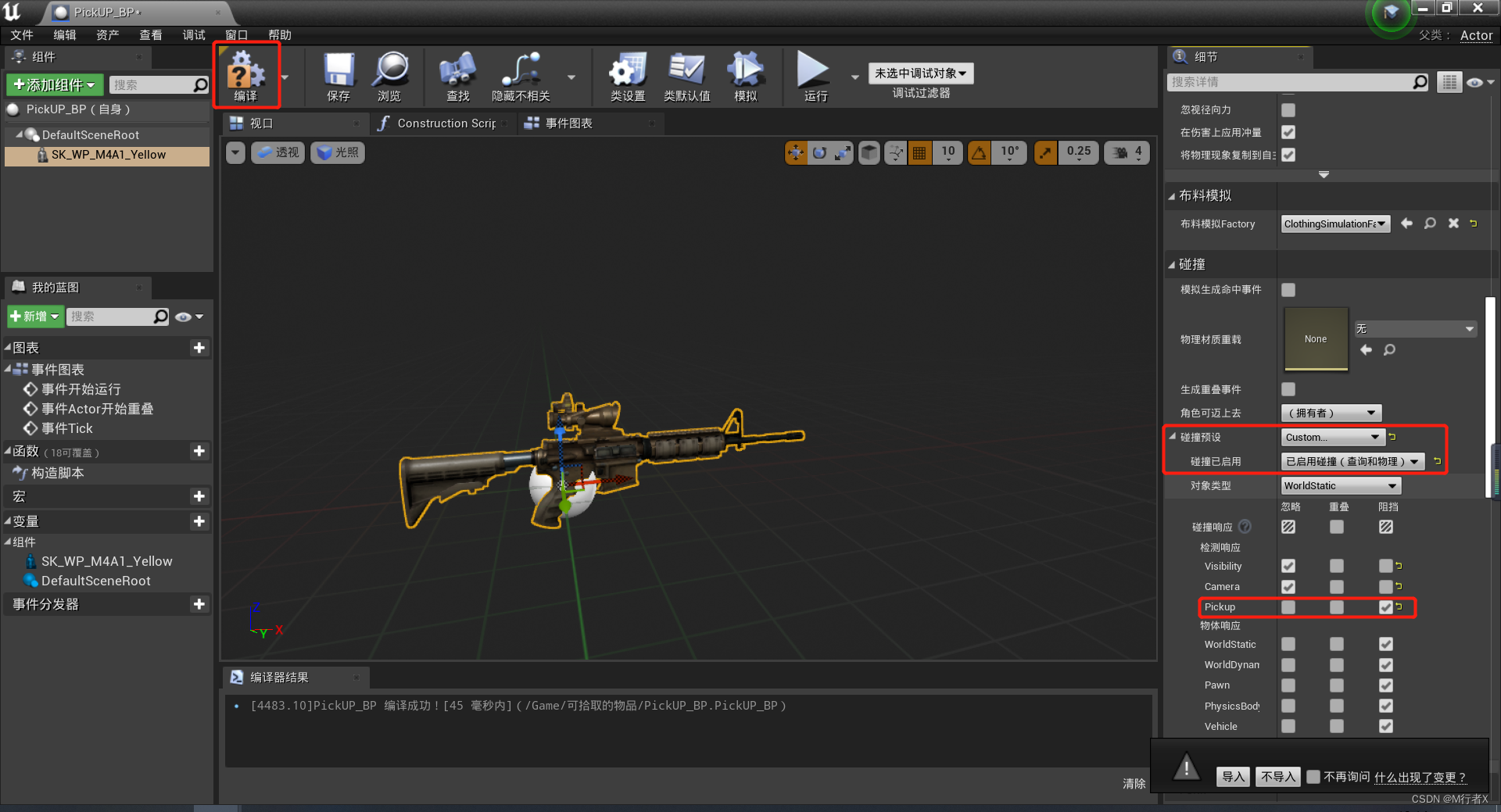Select the rotate gizmo tool in viewport
1501x812 pixels.
coord(819,152)
